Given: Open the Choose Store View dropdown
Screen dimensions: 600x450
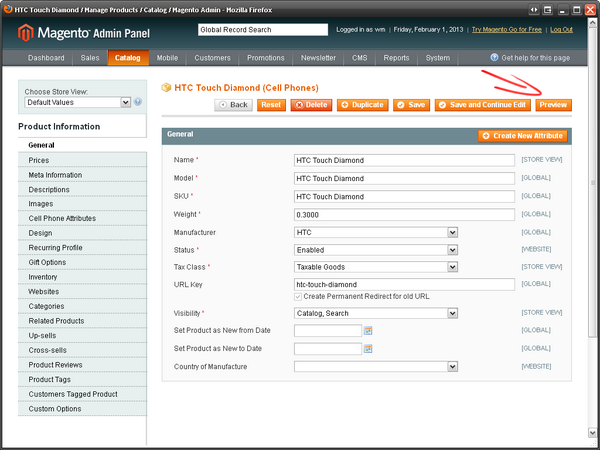Looking at the screenshot, I should (78, 102).
